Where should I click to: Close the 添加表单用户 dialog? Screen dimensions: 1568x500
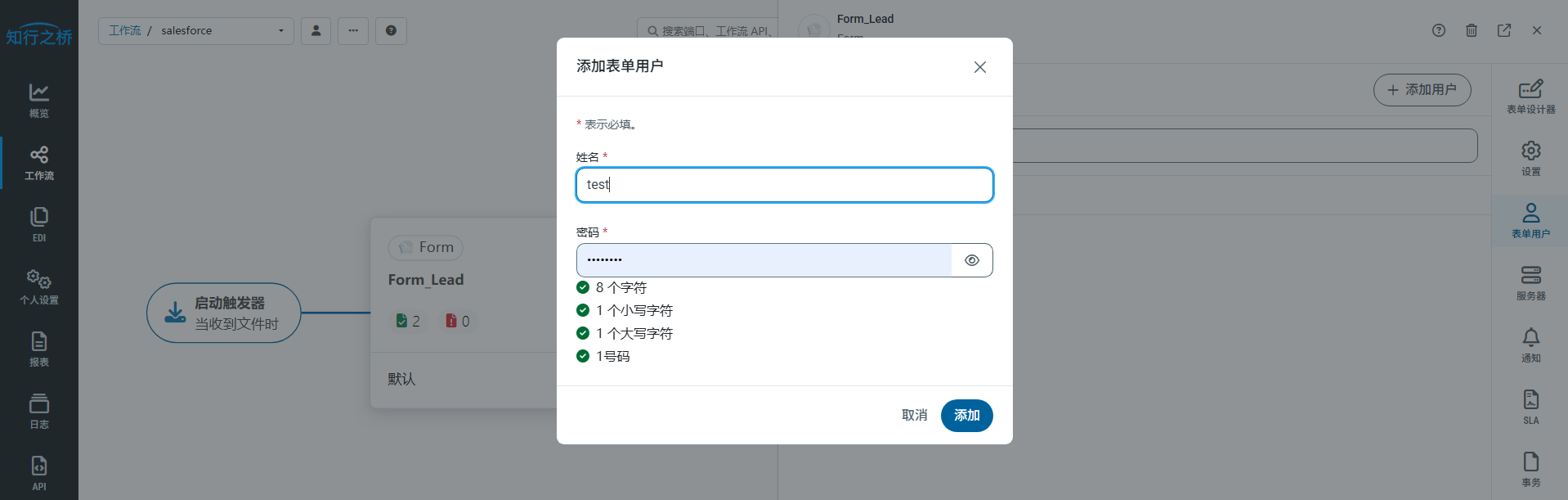tap(979, 67)
